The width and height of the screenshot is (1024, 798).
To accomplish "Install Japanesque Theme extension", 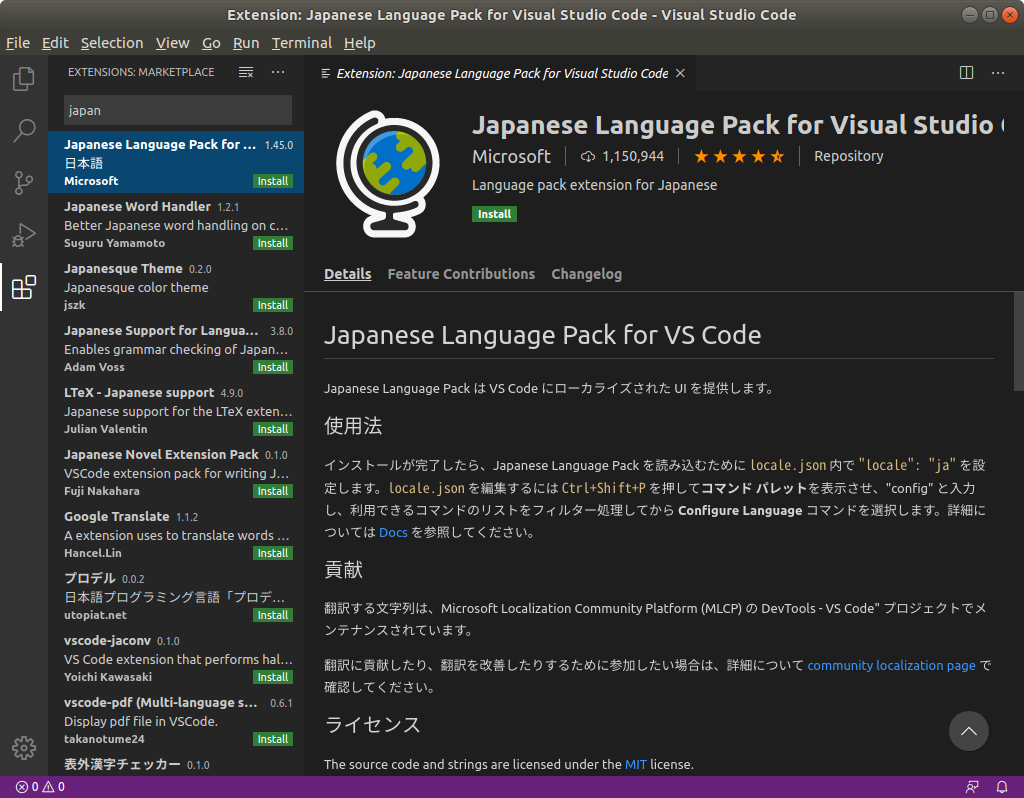I will (273, 305).
